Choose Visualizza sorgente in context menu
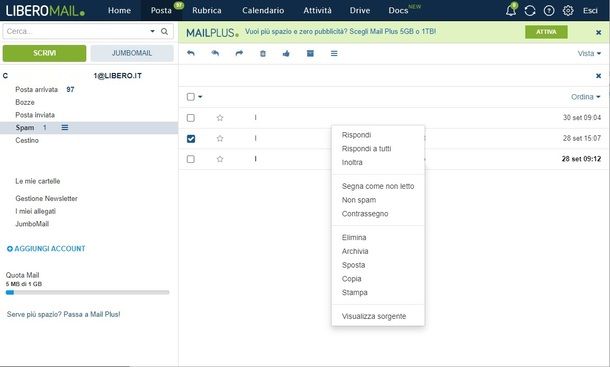 point(374,316)
